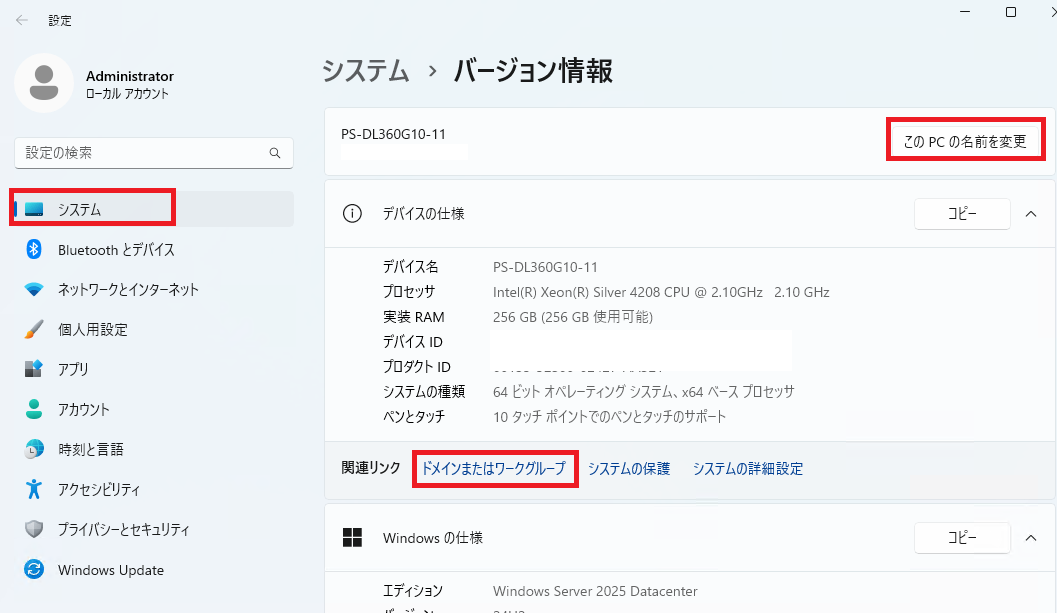The width and height of the screenshot is (1057, 613).
Task: Click the この PC の名前を変更 button
Action: (x=965, y=141)
